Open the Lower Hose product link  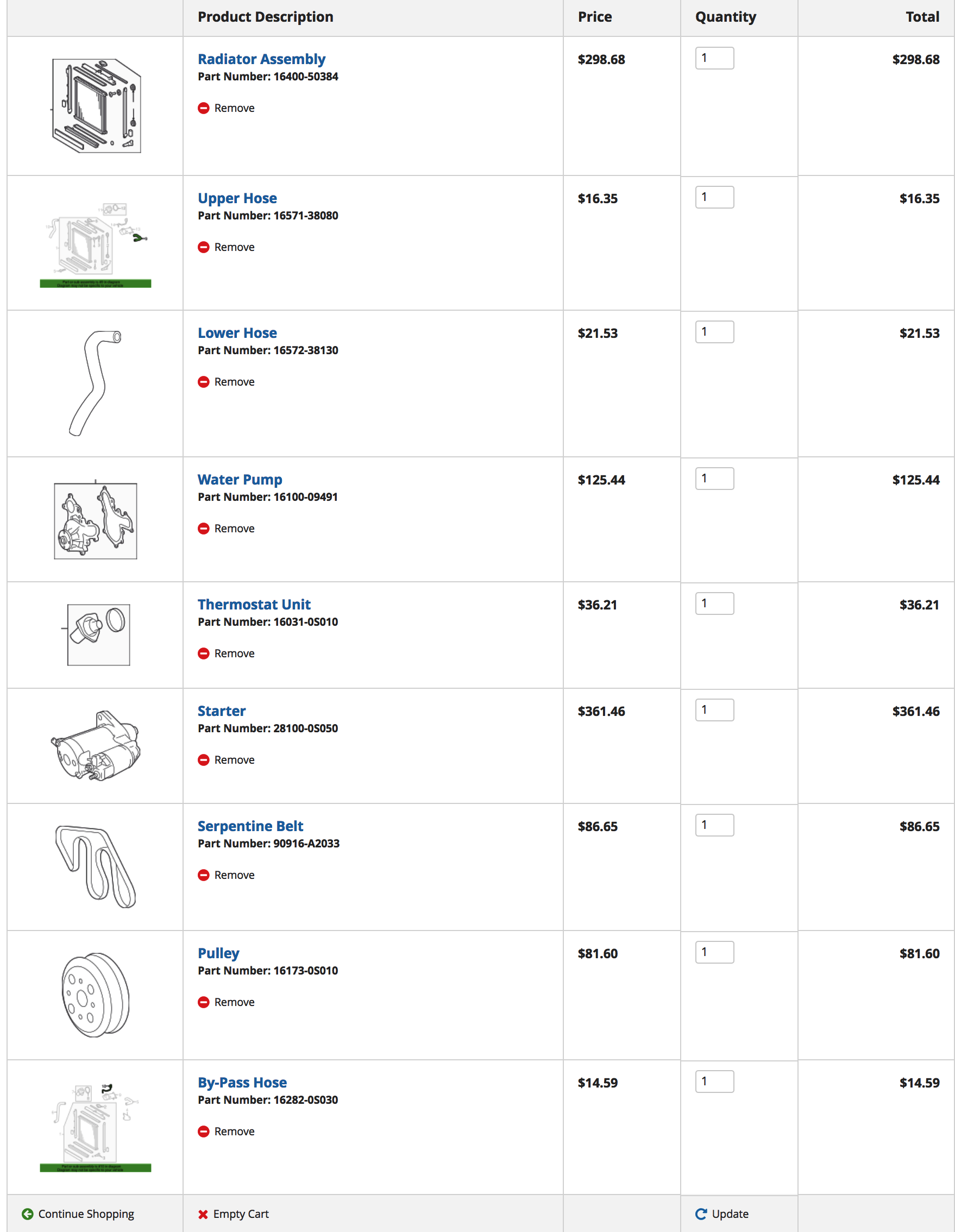[x=237, y=333]
